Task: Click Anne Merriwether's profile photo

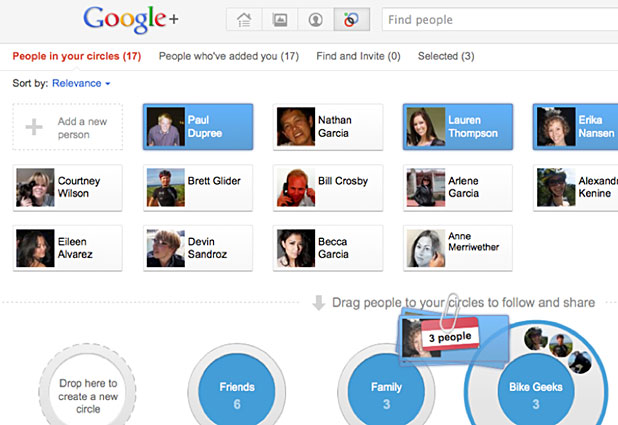Action: pyautogui.click(x=426, y=248)
